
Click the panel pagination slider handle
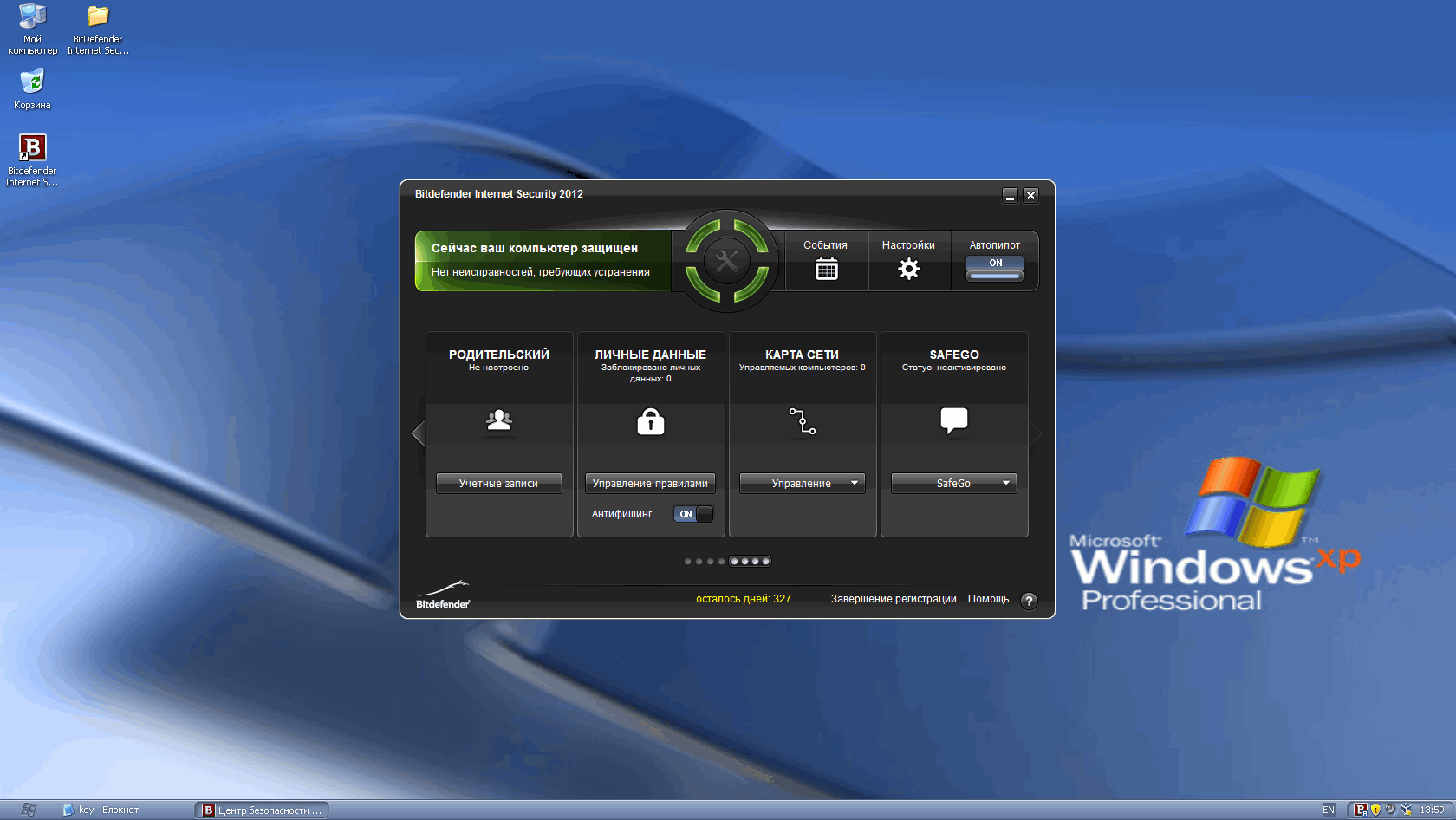(750, 561)
